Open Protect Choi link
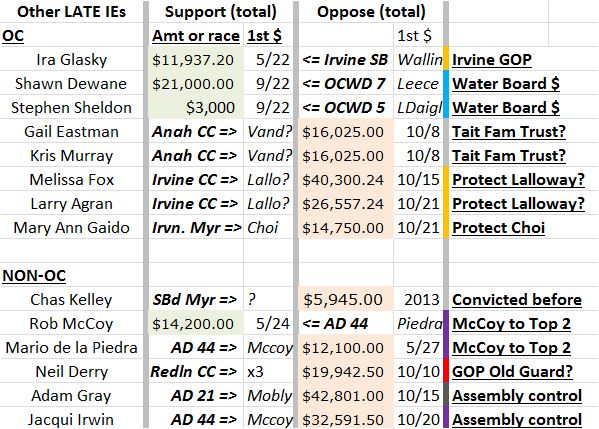This screenshot has height=429, width=599. pos(499,228)
